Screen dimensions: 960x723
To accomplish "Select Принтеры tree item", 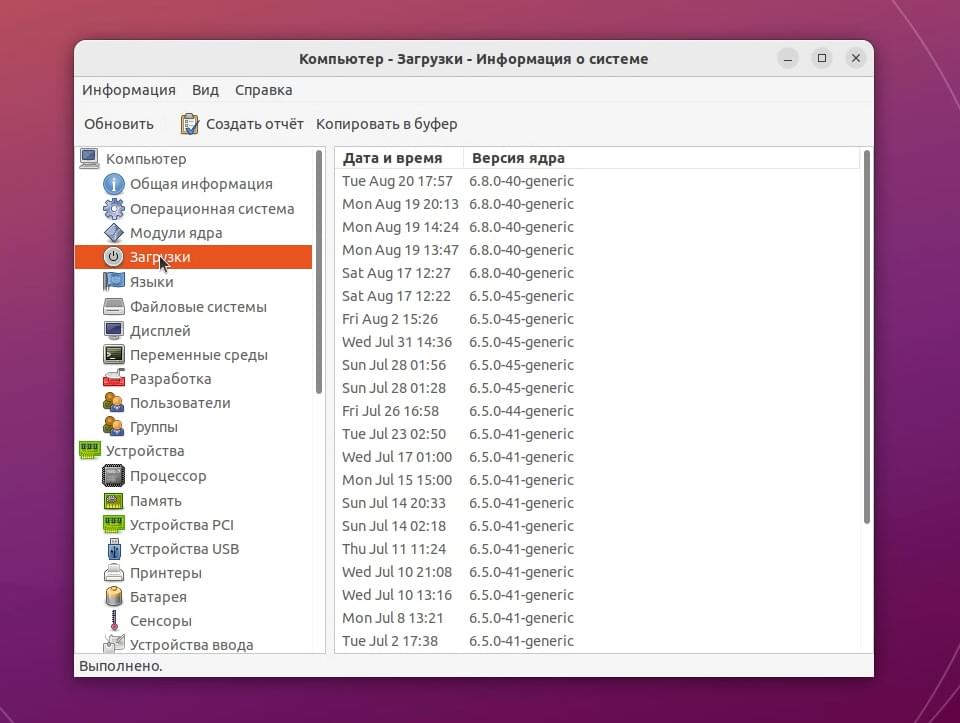I will (165, 573).
